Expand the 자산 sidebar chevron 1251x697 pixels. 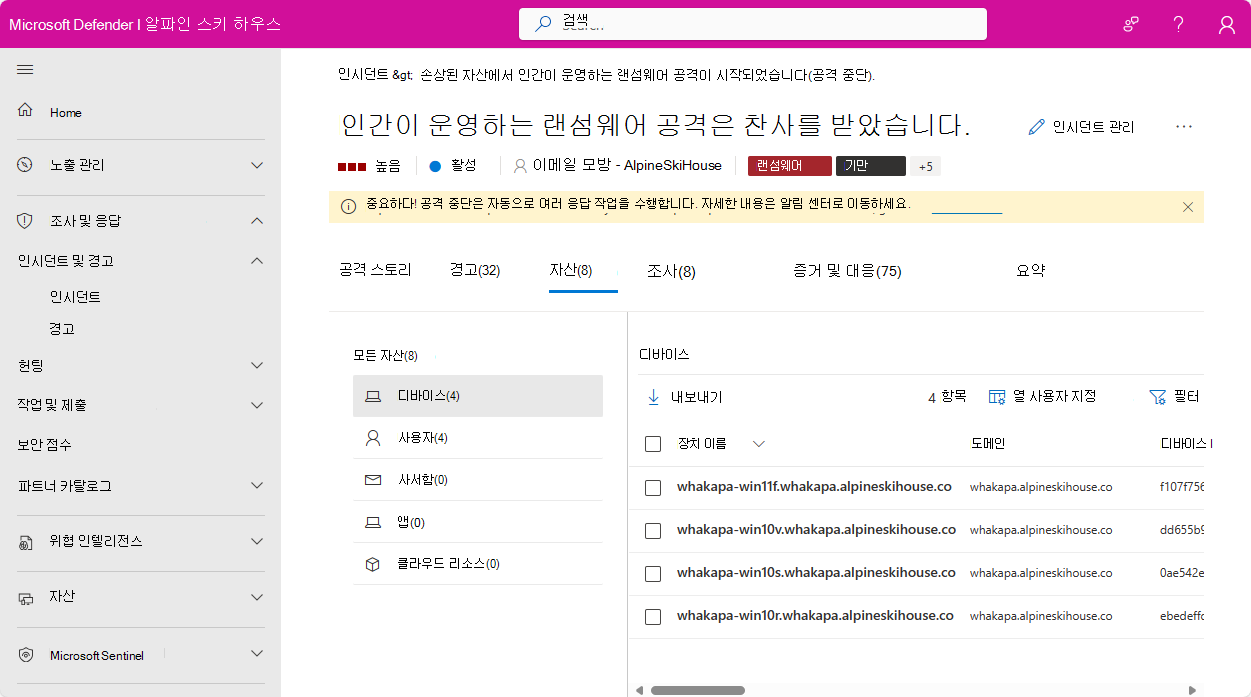click(257, 597)
